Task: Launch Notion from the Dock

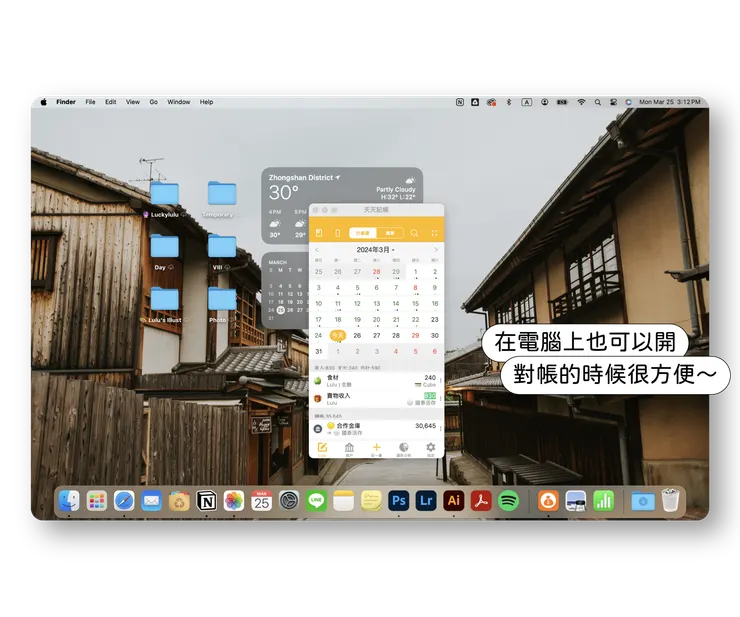Action: point(206,501)
